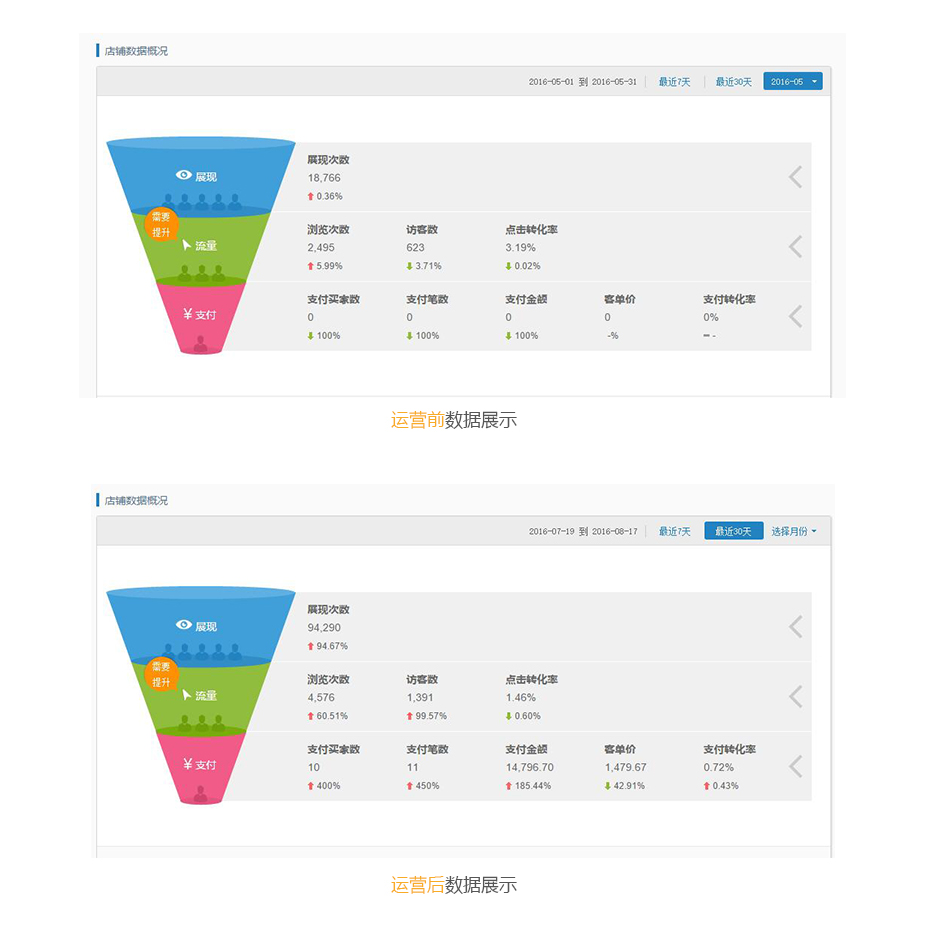
Task: Click the green down arrow beside 42.91%
Action: coord(607,786)
